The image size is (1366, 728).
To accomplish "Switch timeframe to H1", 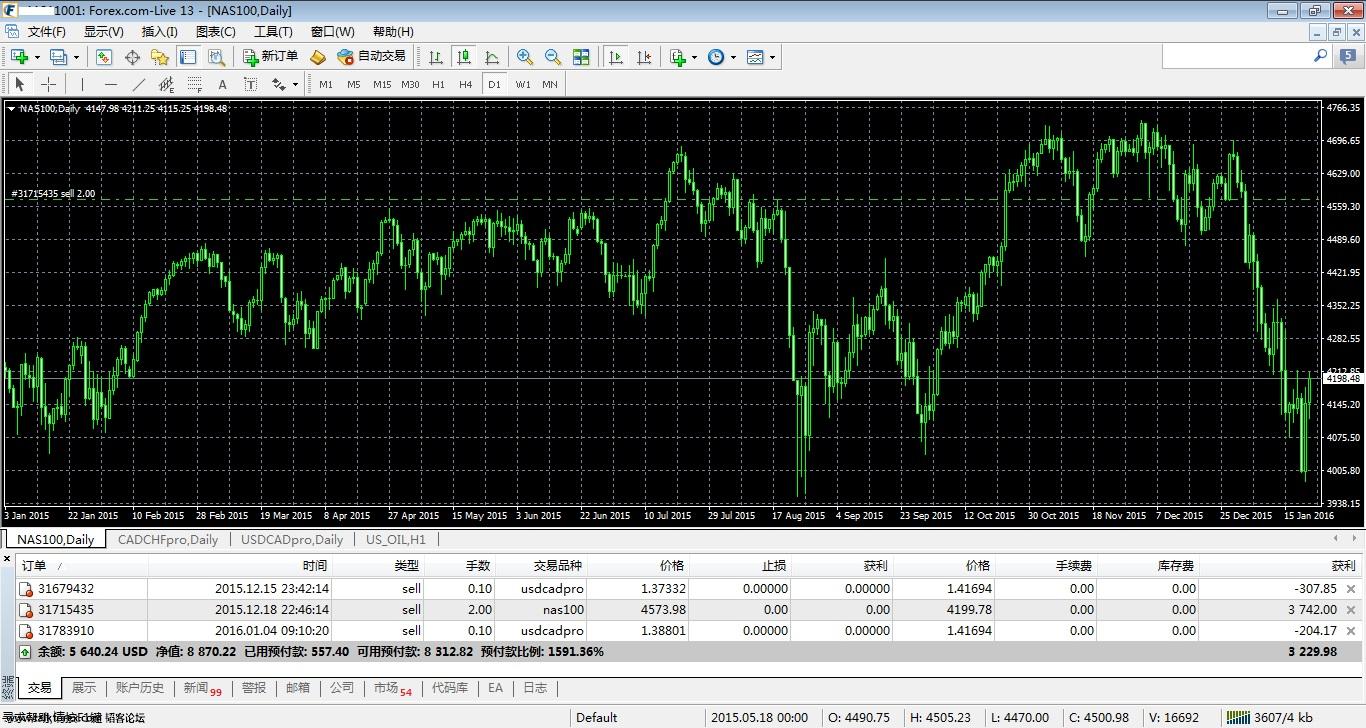I will coord(438,84).
